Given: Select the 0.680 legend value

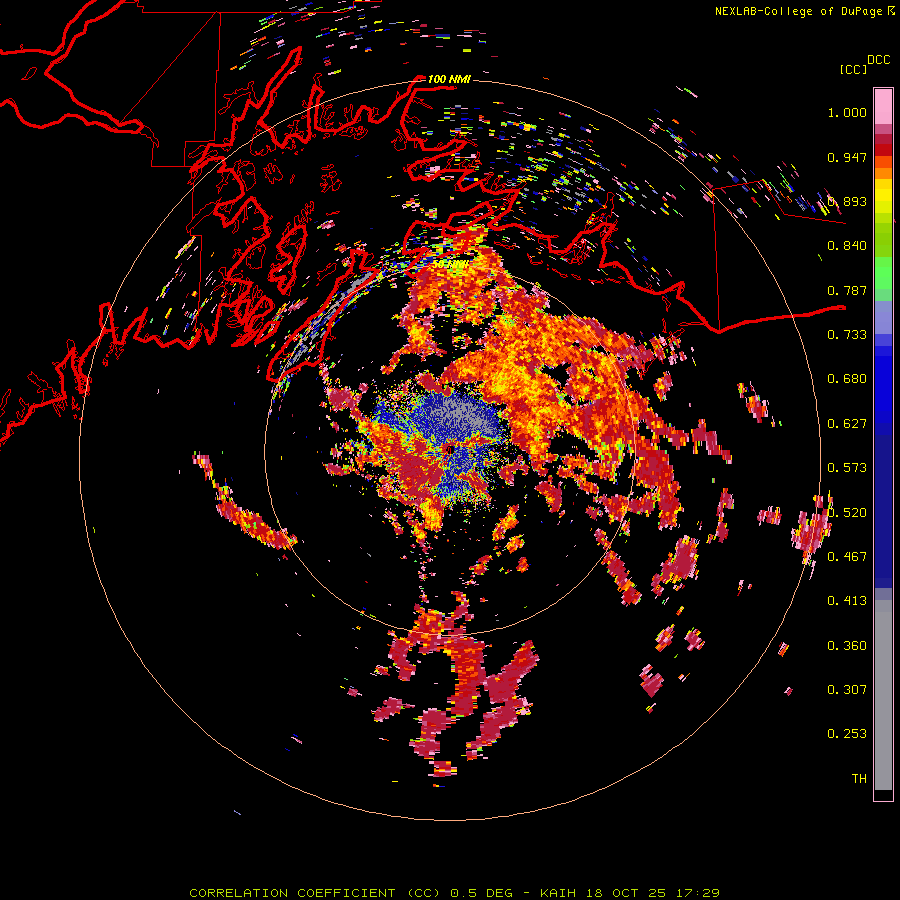Looking at the screenshot, I should [x=847, y=379].
